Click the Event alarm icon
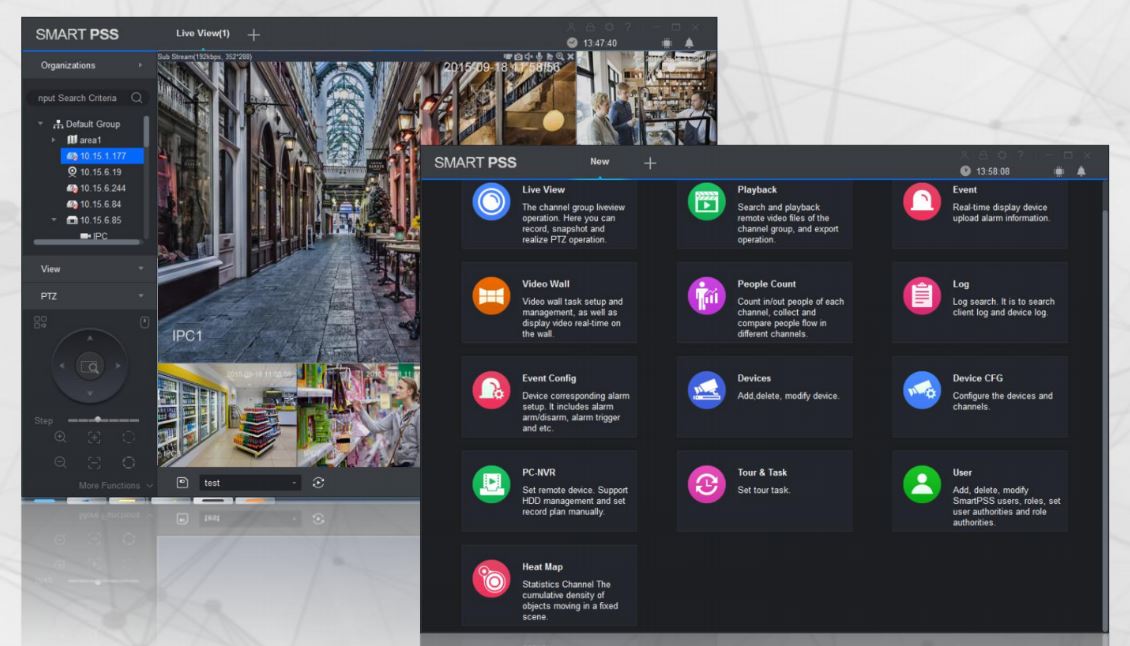The height and width of the screenshot is (646, 1130). (x=922, y=201)
